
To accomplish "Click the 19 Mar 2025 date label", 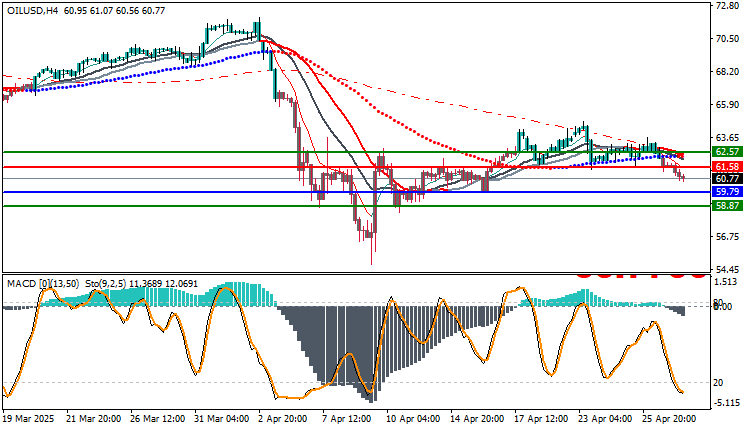I will [x=28, y=419].
